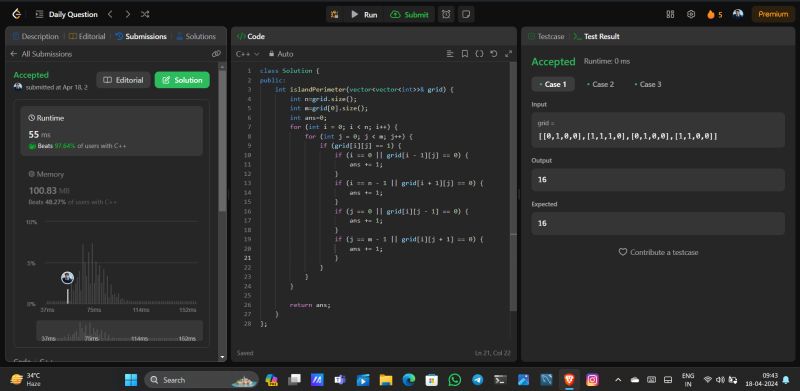
Task: Switch to the Testcase tab
Action: (546, 36)
